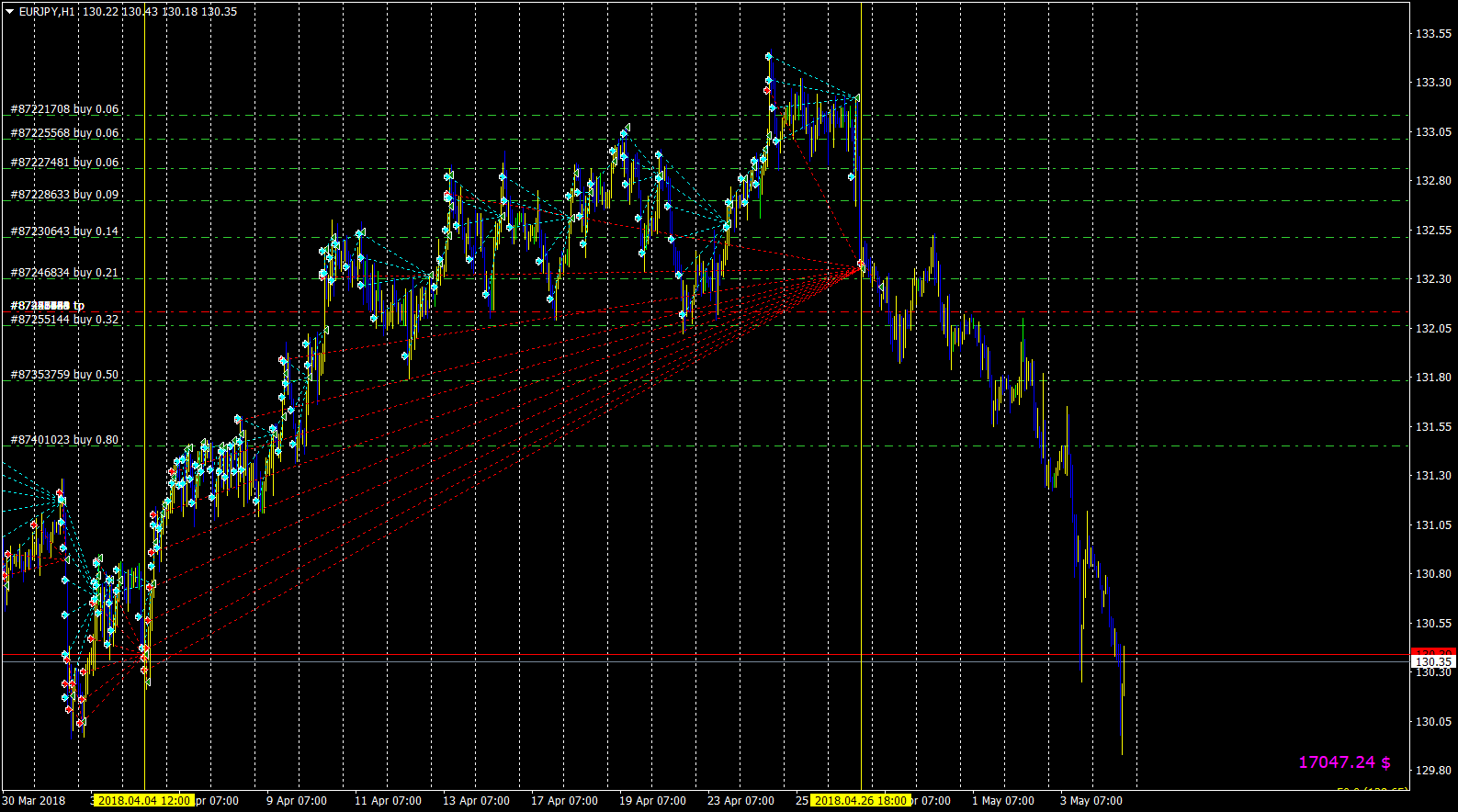This screenshot has height=812, width=1458.
Task: Click the 9 Apr 07:00 time label
Action: click(x=297, y=801)
